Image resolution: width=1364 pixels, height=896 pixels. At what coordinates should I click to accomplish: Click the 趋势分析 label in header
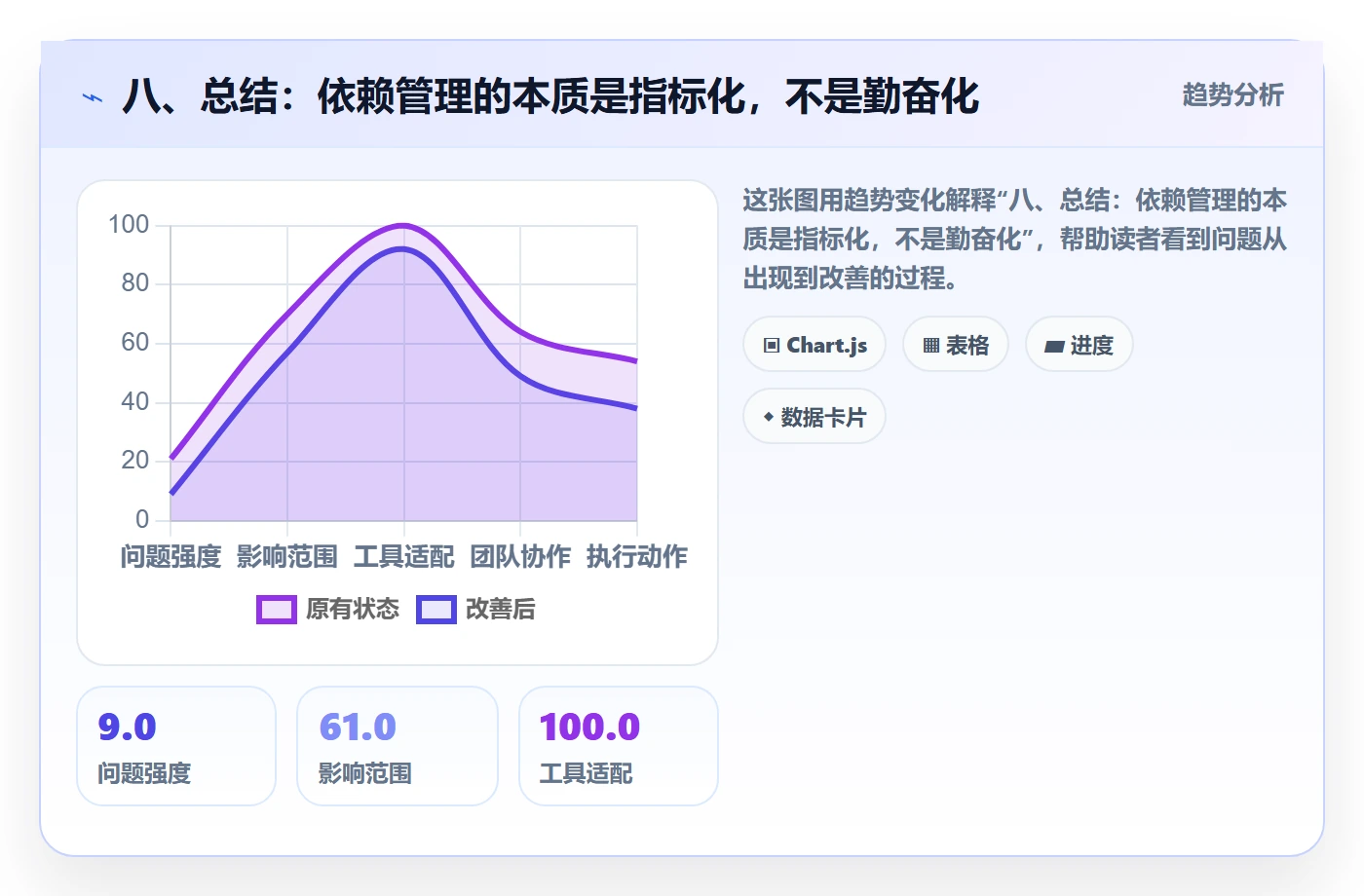pos(1232,94)
